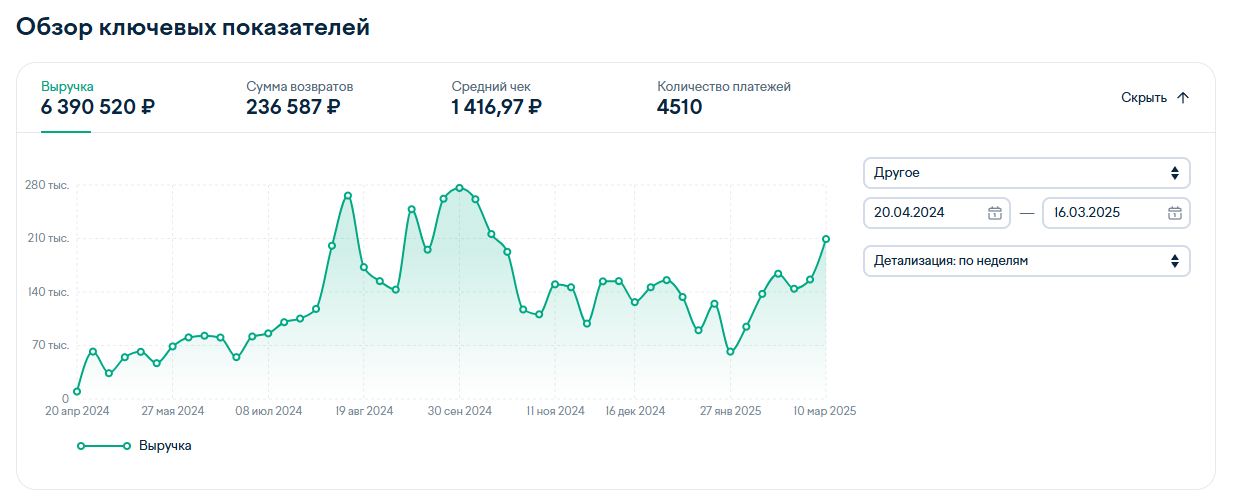This screenshot has height=497, width=1235.
Task: Click the y-axis label 210 тыс.
Action: pyautogui.click(x=48, y=239)
